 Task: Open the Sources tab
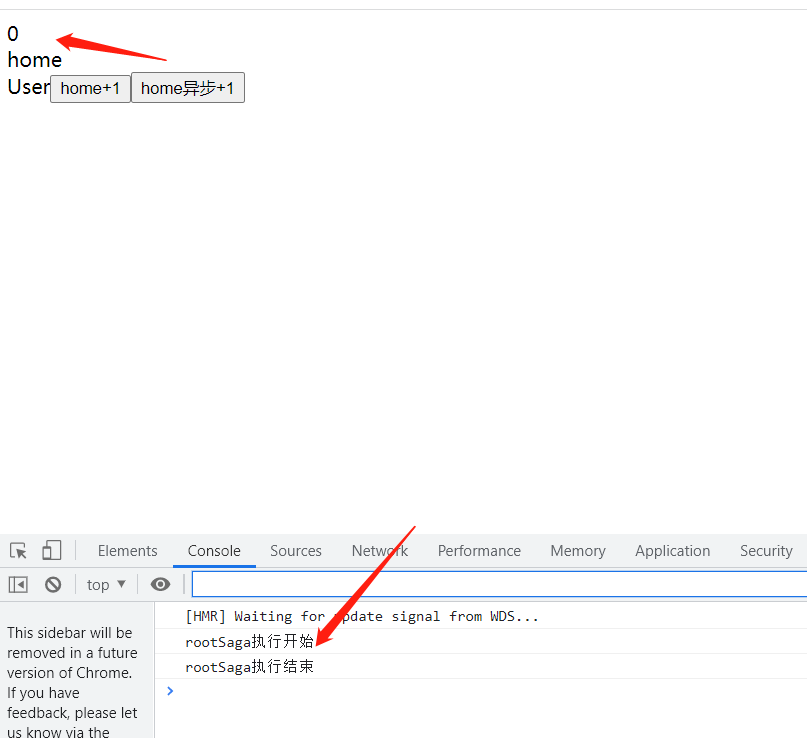click(296, 551)
